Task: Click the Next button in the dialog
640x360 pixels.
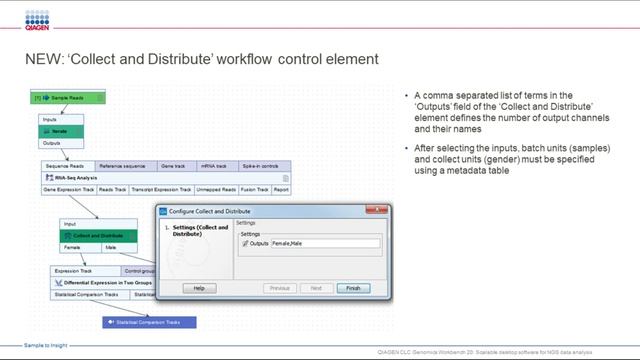Action: [x=316, y=288]
